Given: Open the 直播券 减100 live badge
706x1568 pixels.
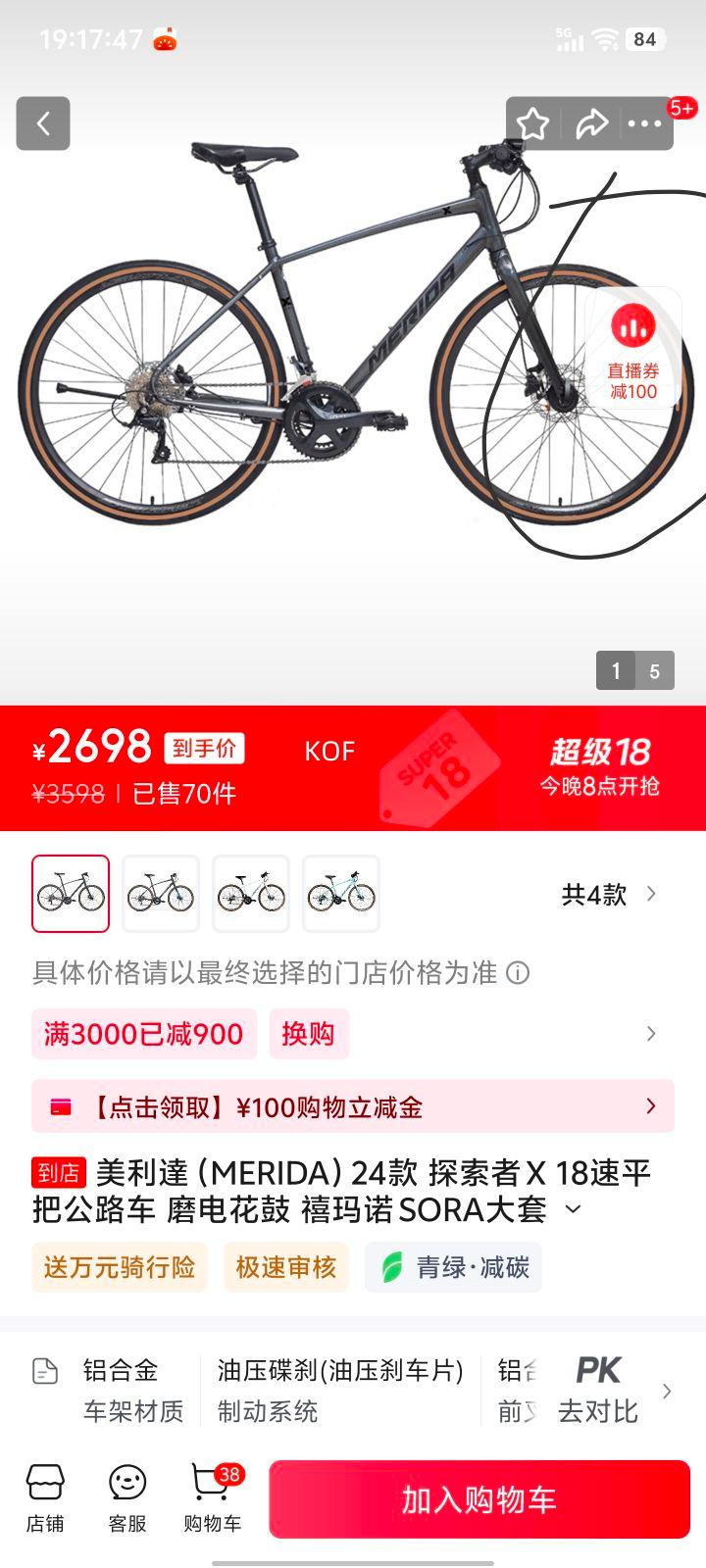Looking at the screenshot, I should click(x=633, y=349).
